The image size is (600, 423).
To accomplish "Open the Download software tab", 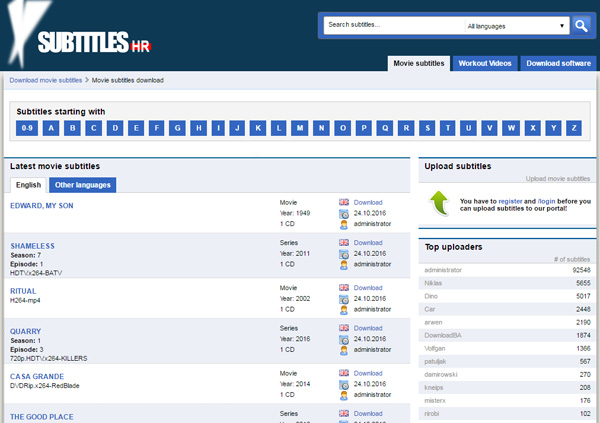I will [x=558, y=63].
